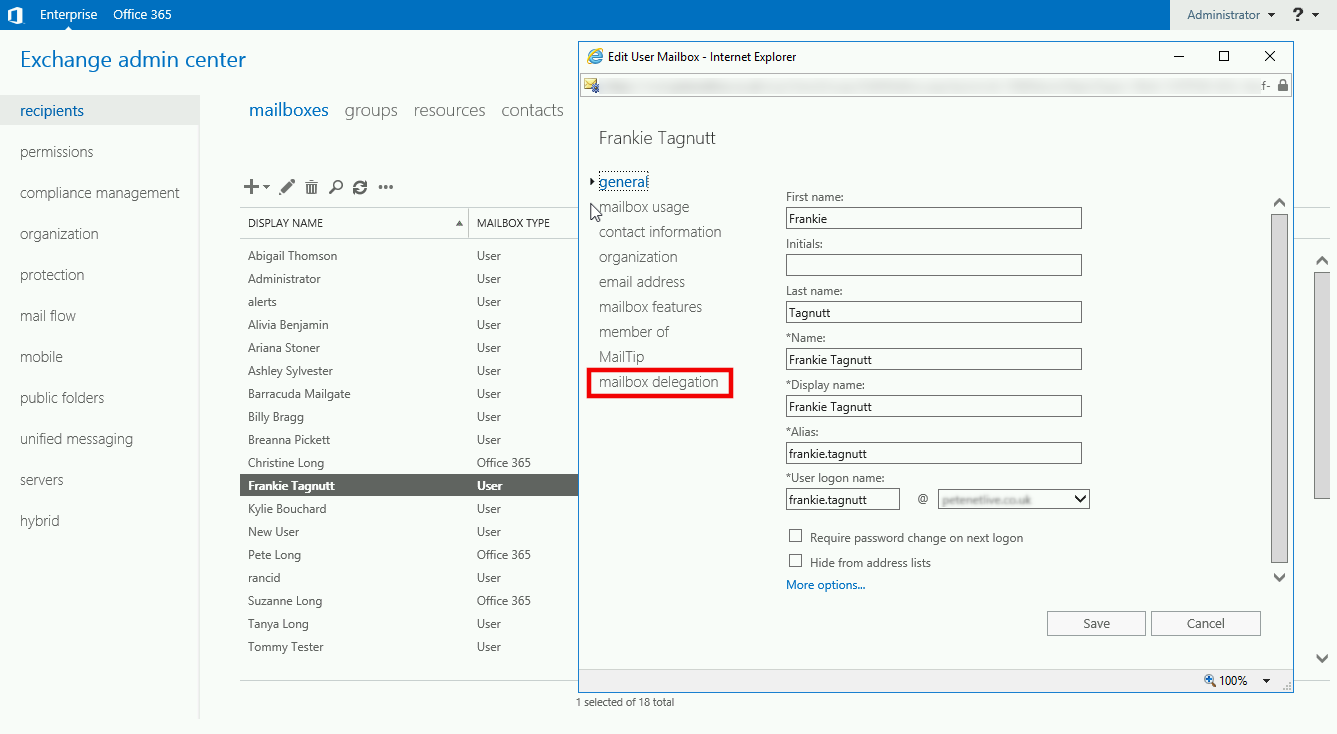The image size is (1337, 734).
Task: Click the Internet Explorer icon in dialog titlebar
Action: pyautogui.click(x=596, y=56)
